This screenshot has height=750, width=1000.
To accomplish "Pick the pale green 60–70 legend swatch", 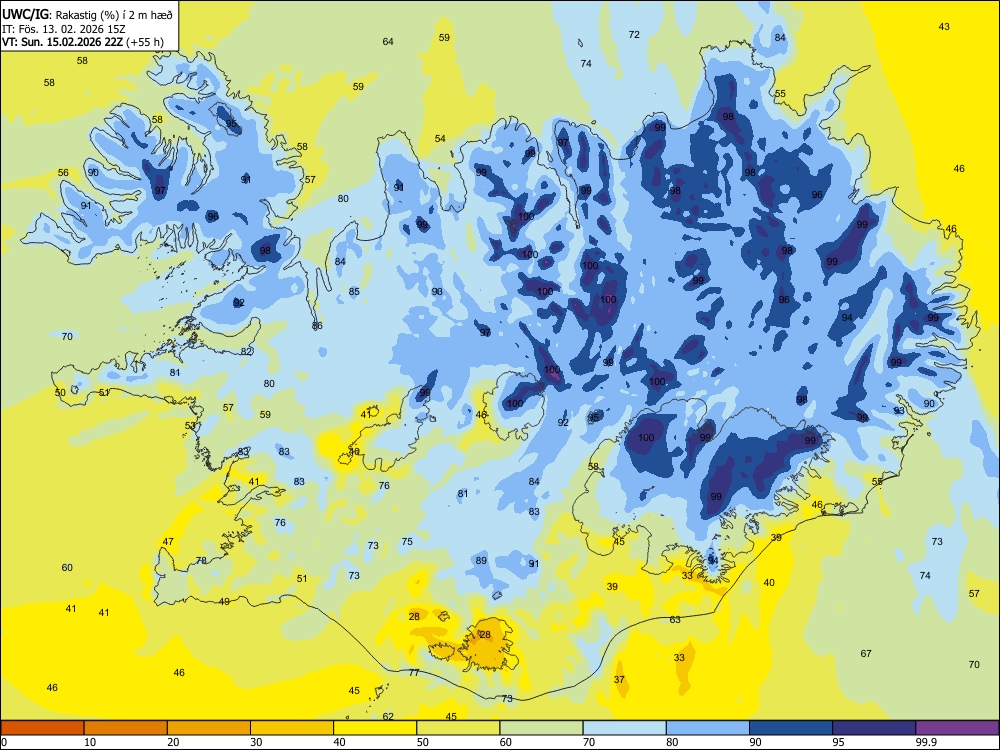I will [541, 728].
